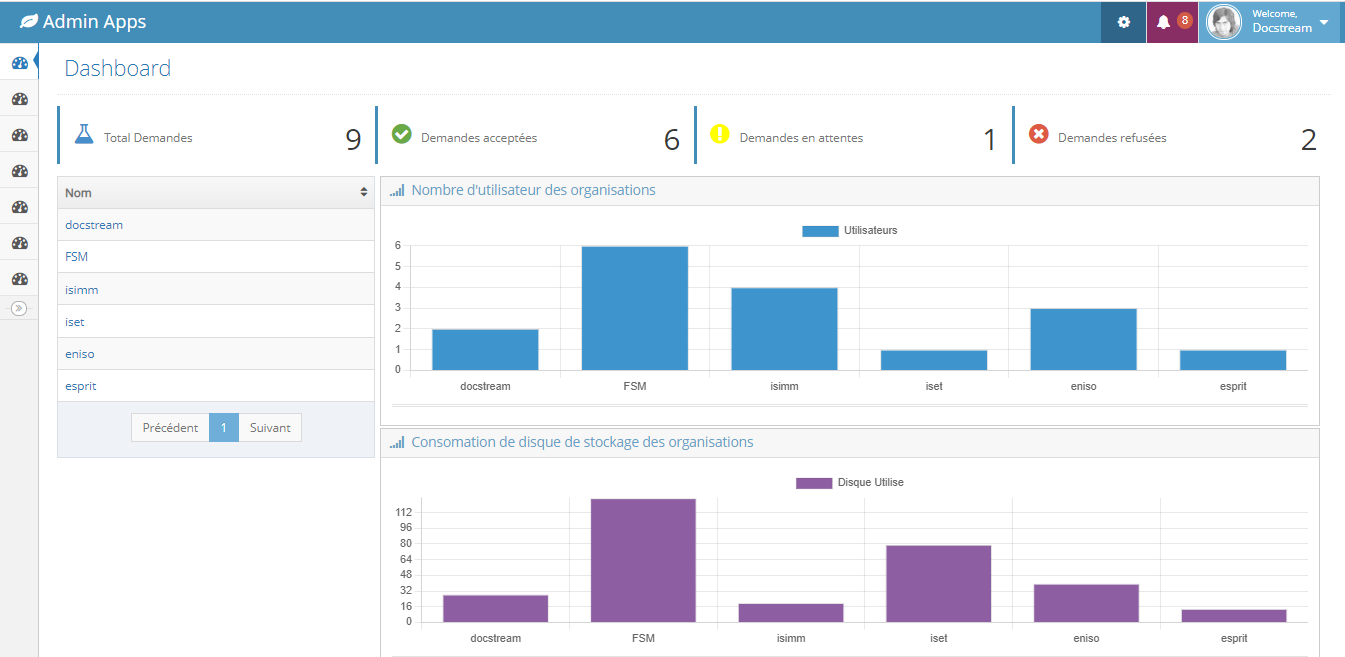This screenshot has width=1345, height=657.
Task: Click the Demandes refusées label
Action: (1112, 138)
